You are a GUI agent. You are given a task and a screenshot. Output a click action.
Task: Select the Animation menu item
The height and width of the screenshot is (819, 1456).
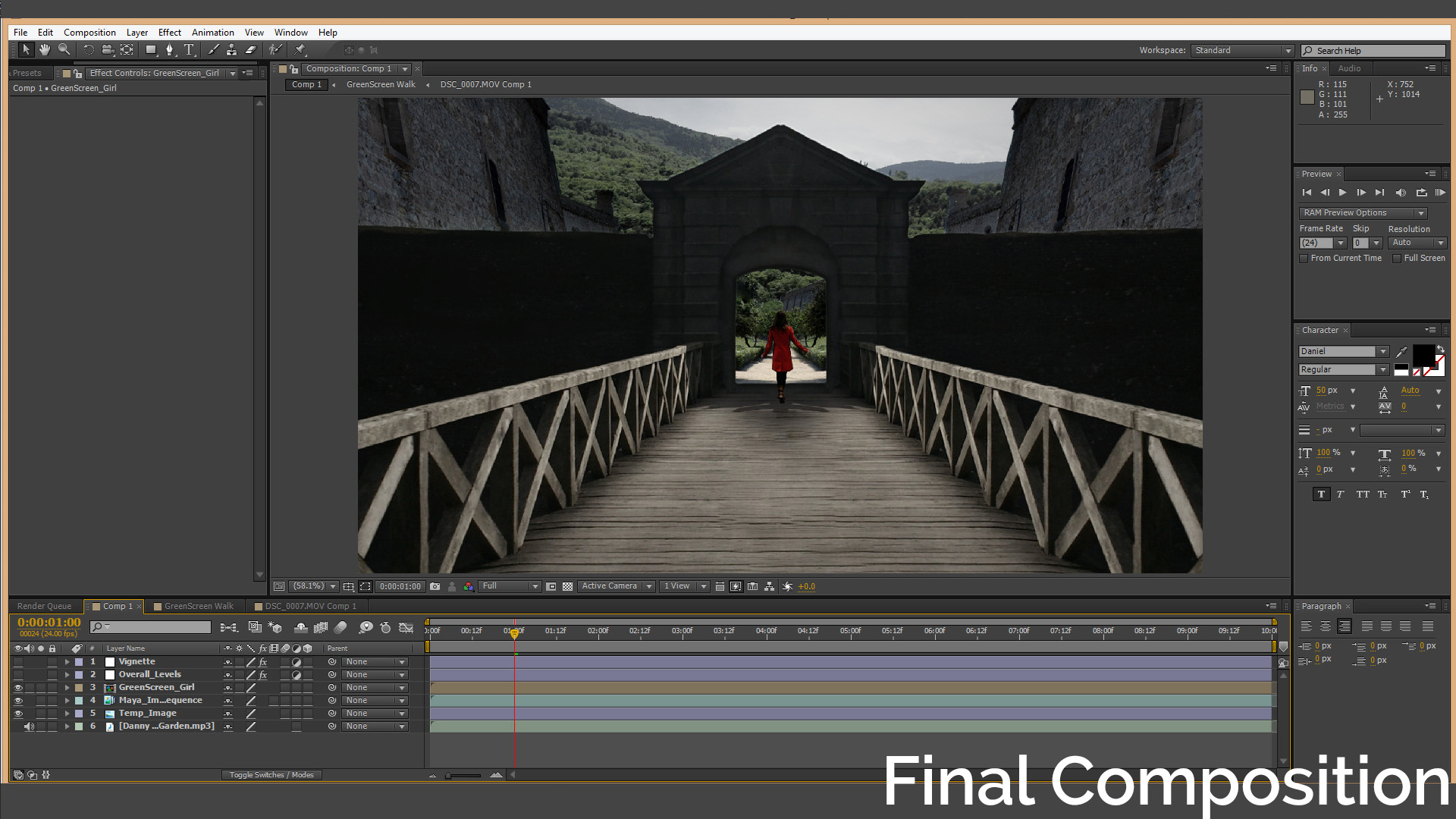pos(213,31)
